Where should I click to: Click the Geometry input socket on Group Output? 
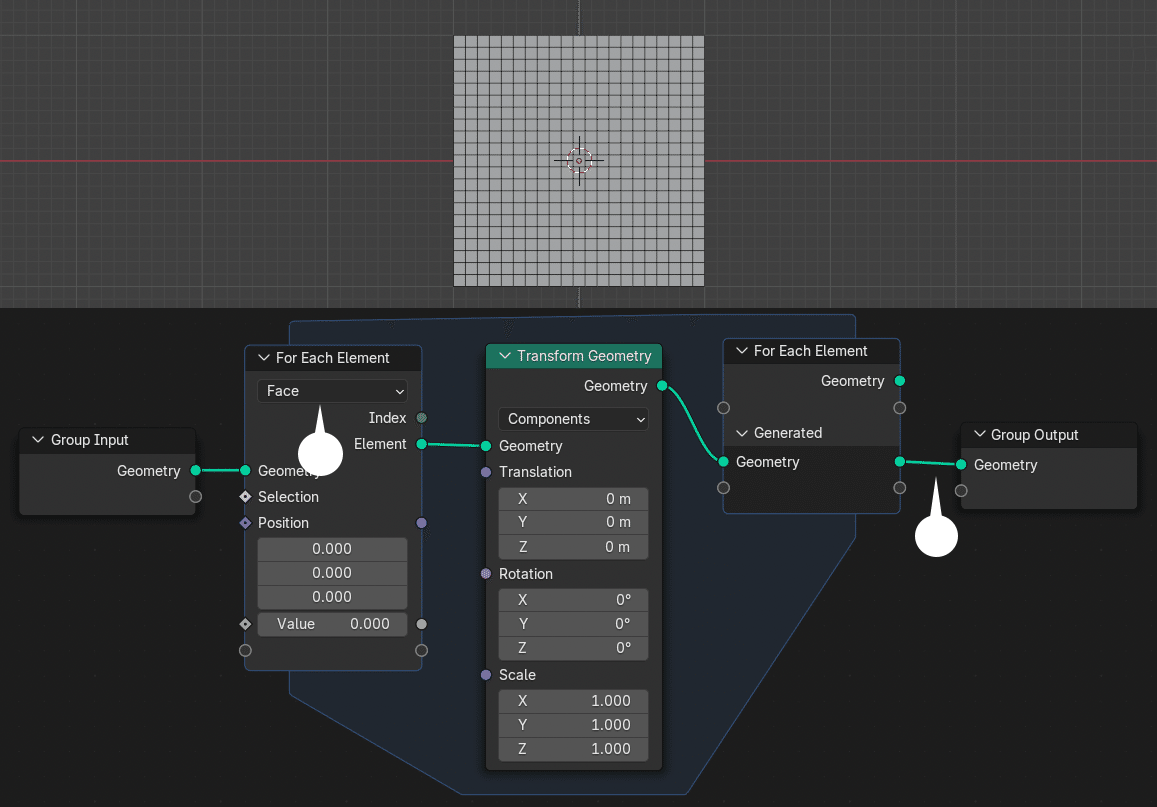pos(961,464)
